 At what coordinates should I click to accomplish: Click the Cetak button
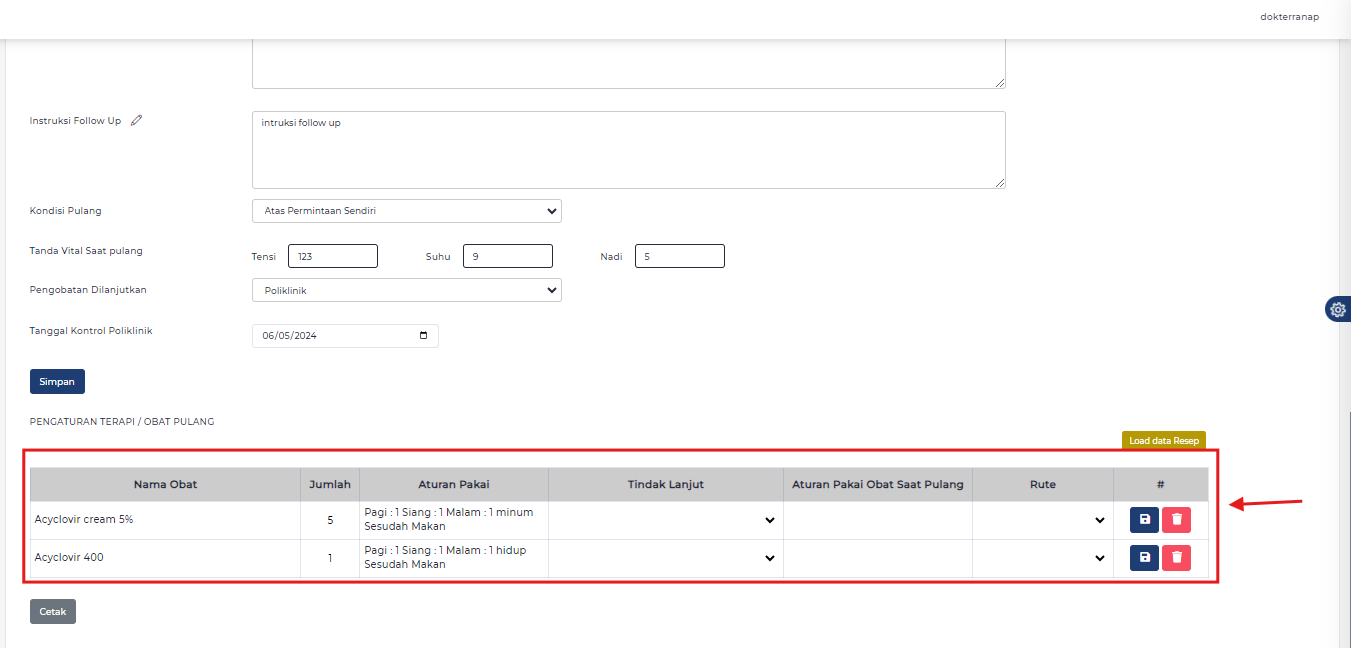coord(53,611)
